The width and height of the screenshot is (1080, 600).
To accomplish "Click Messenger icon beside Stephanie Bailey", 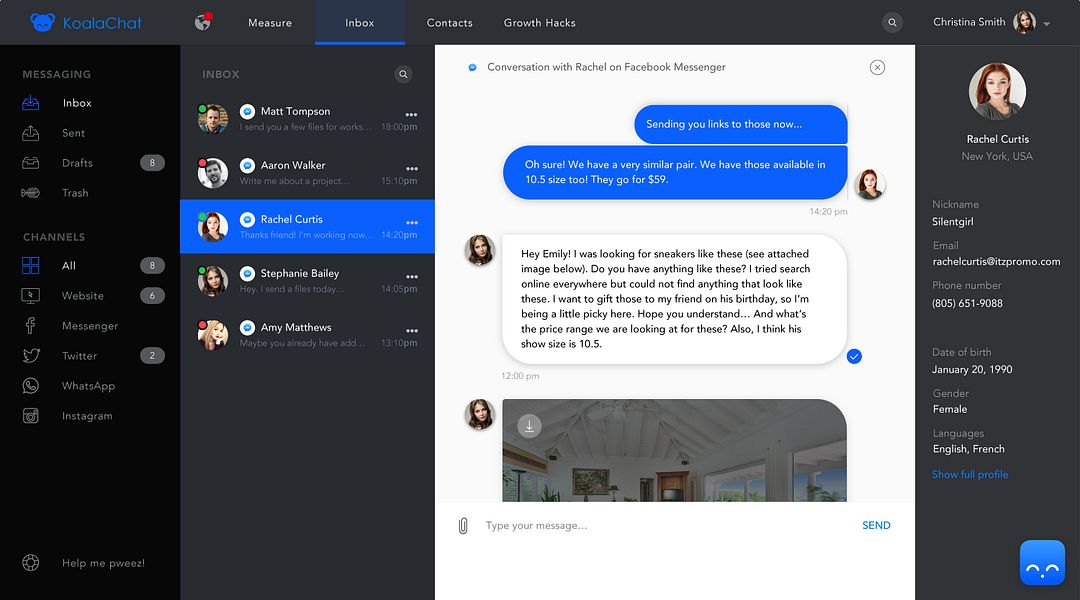I will click(247, 273).
